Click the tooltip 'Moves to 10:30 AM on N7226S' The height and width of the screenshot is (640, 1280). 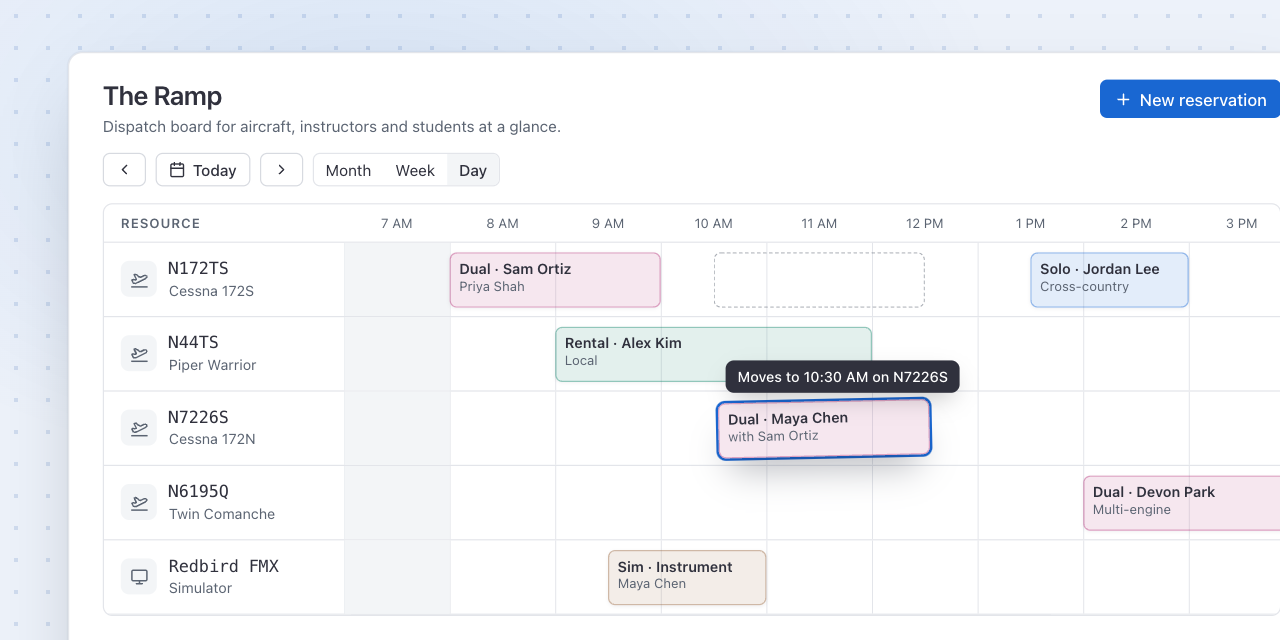[842, 377]
